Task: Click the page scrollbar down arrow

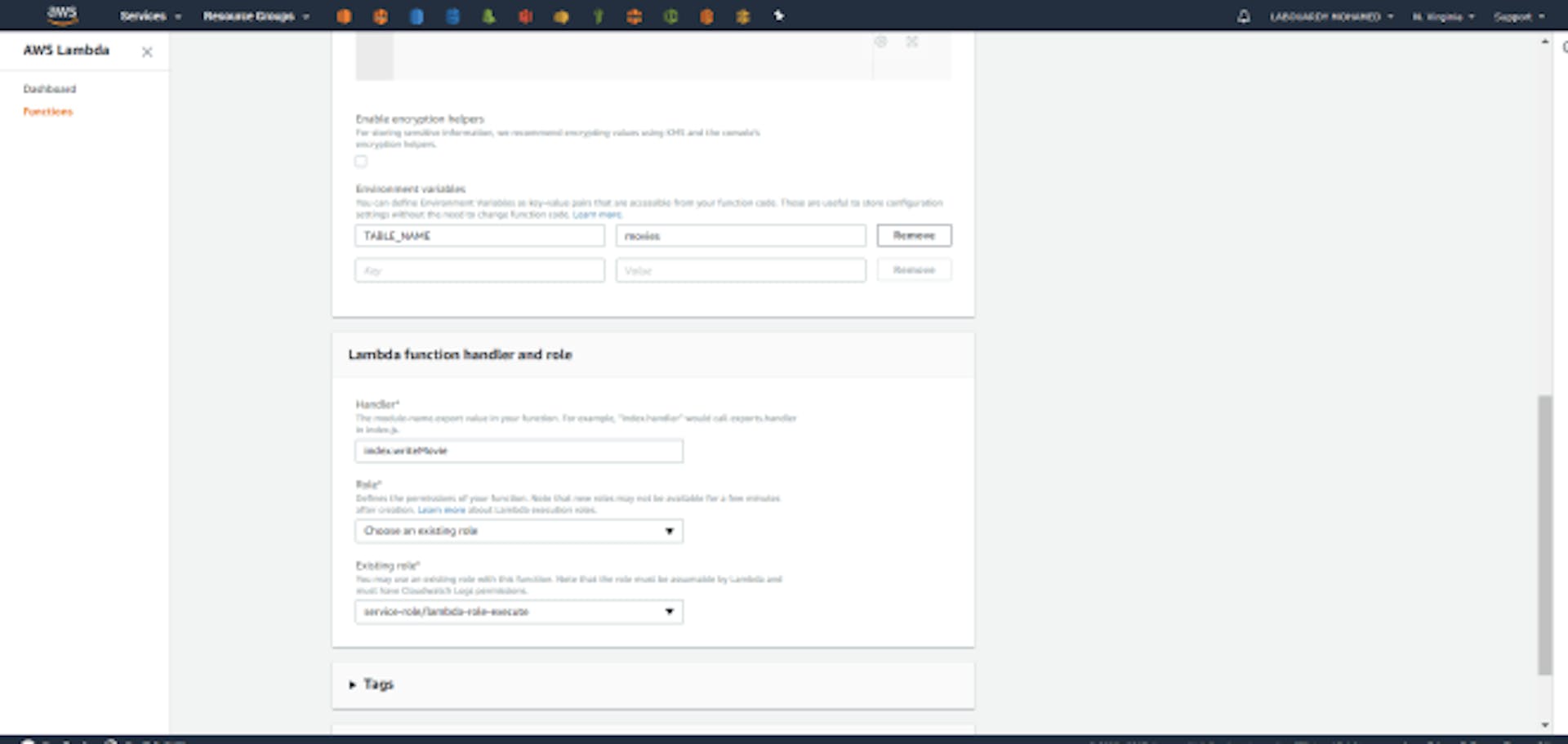Action: click(1544, 724)
